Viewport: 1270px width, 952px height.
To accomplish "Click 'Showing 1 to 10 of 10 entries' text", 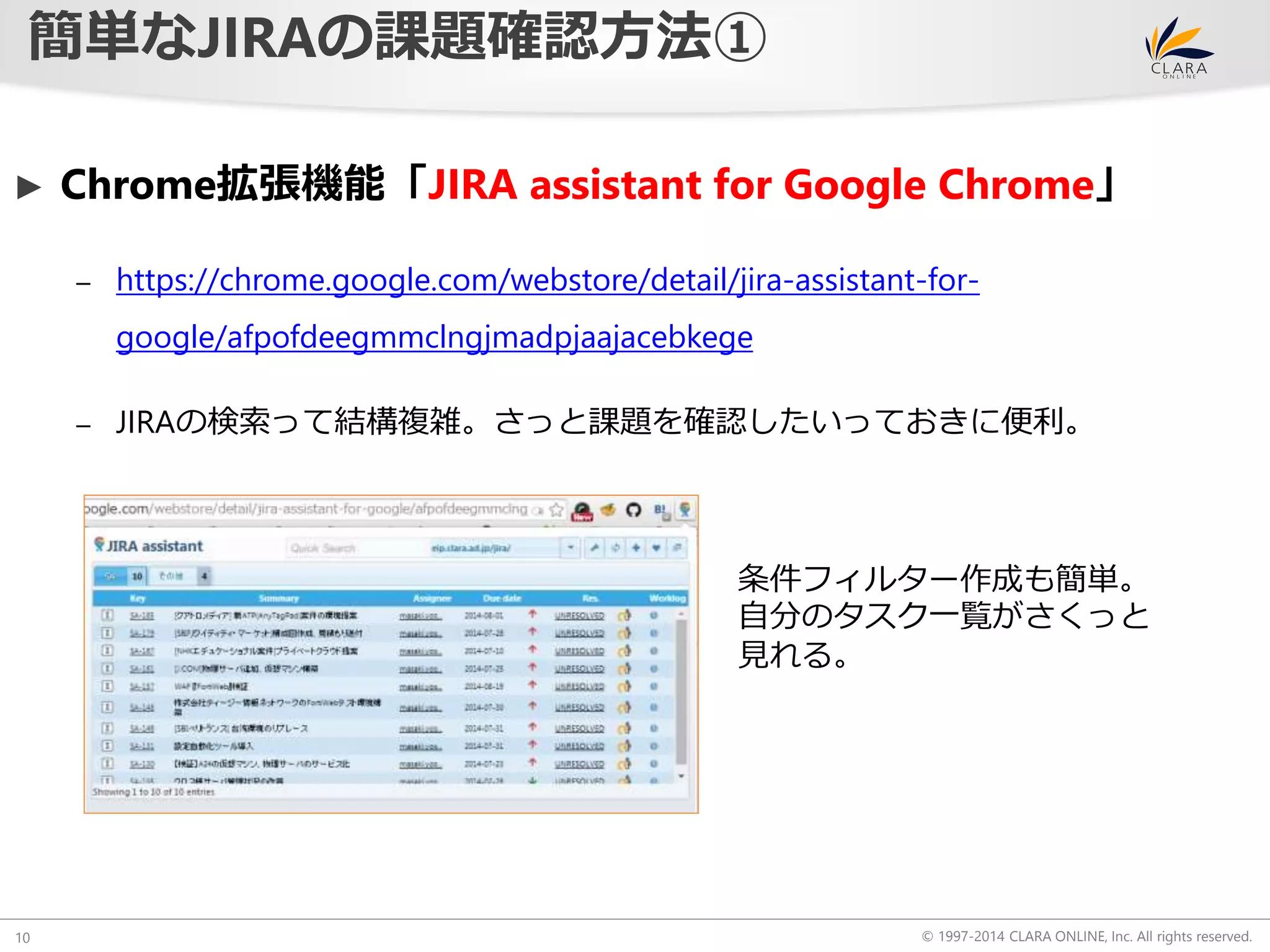I will tap(153, 792).
